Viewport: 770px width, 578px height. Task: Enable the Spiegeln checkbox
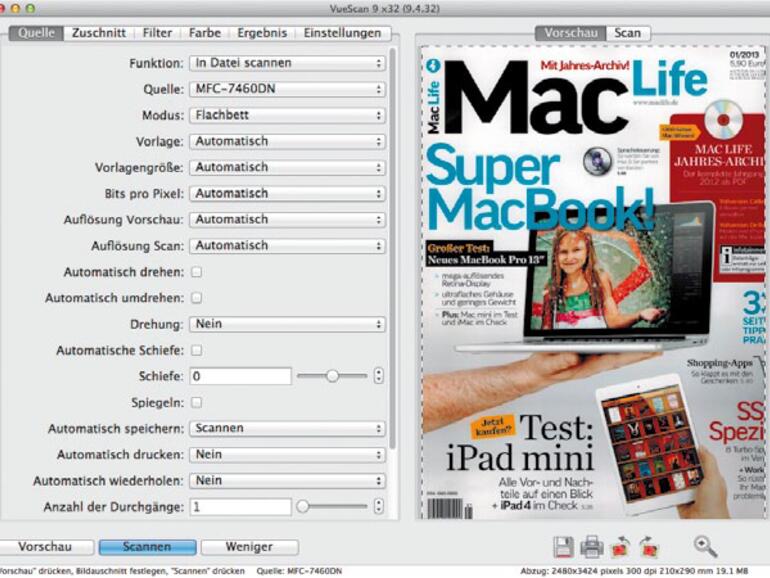tap(196, 402)
